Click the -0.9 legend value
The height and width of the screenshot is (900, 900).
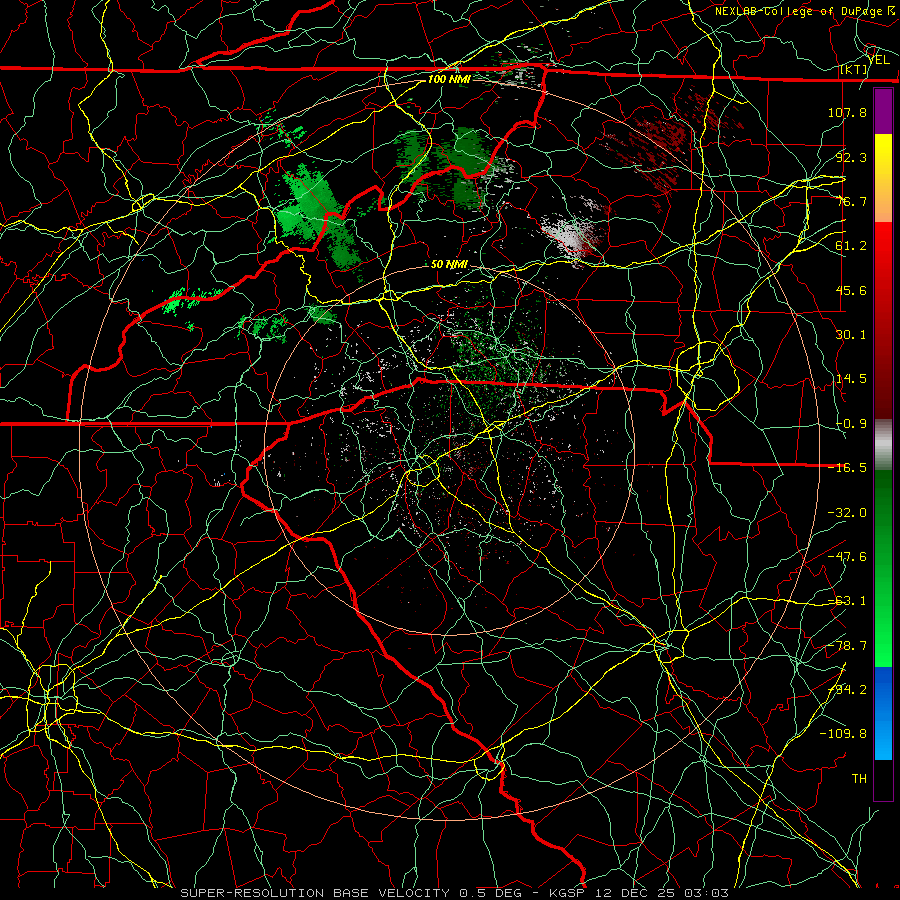[851, 424]
